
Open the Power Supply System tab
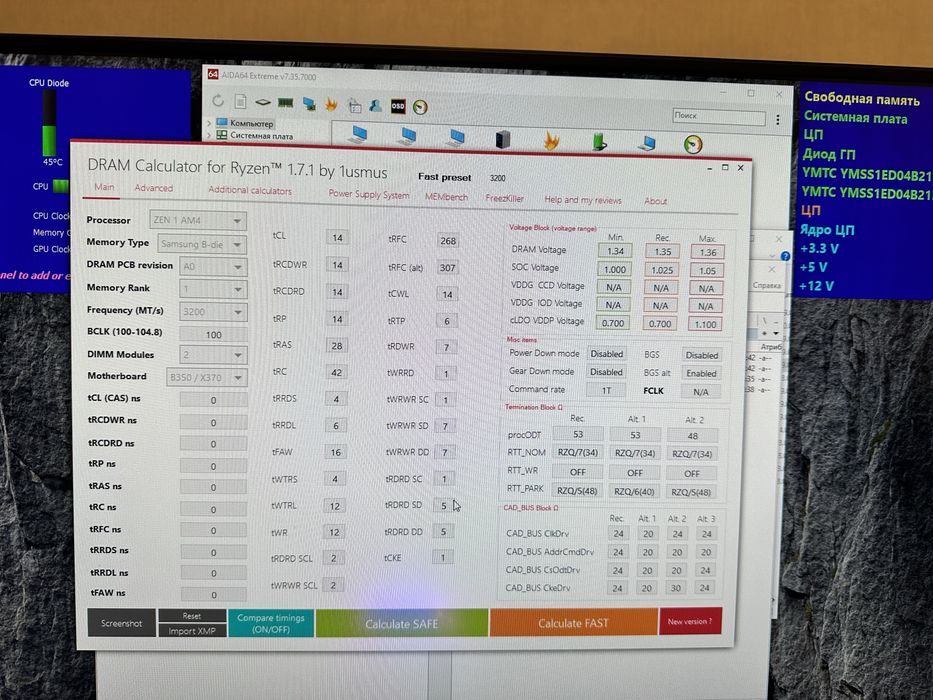coord(369,194)
